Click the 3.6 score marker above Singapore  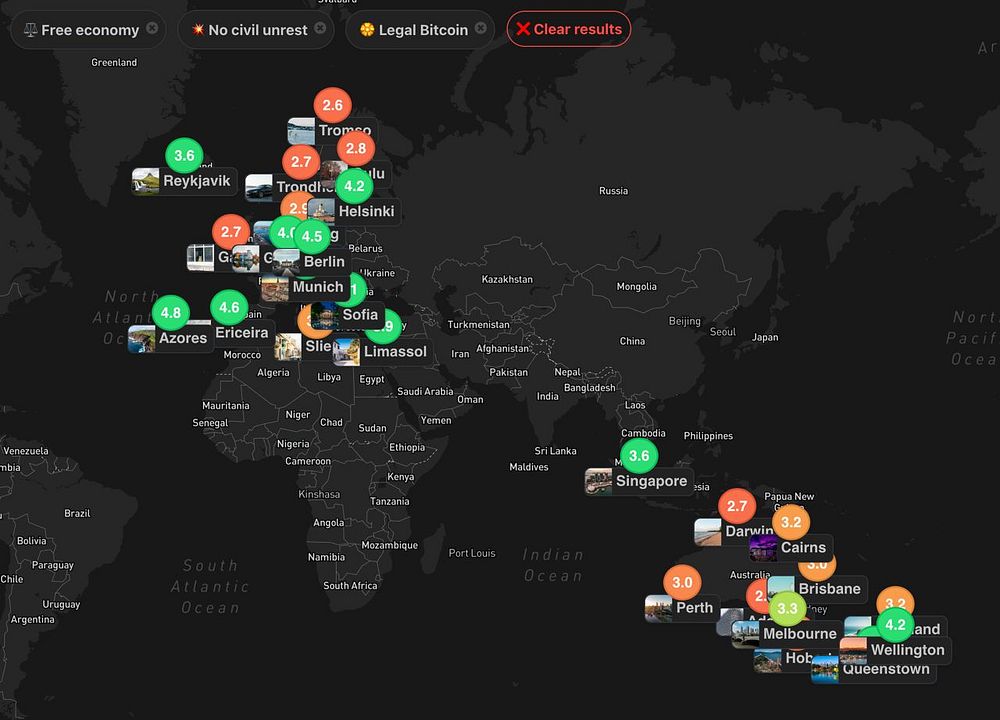(x=639, y=456)
